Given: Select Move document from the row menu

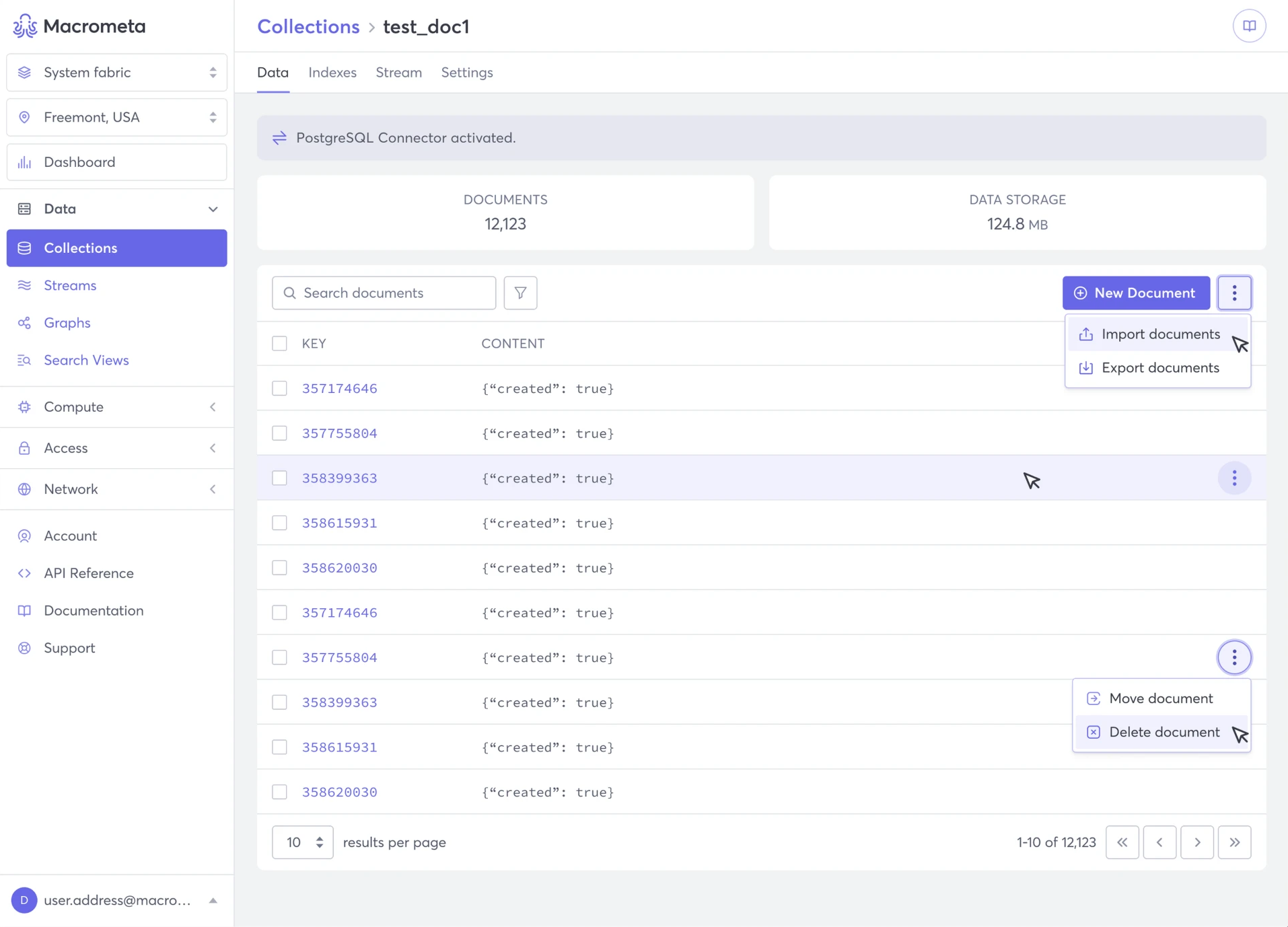Looking at the screenshot, I should point(1161,698).
